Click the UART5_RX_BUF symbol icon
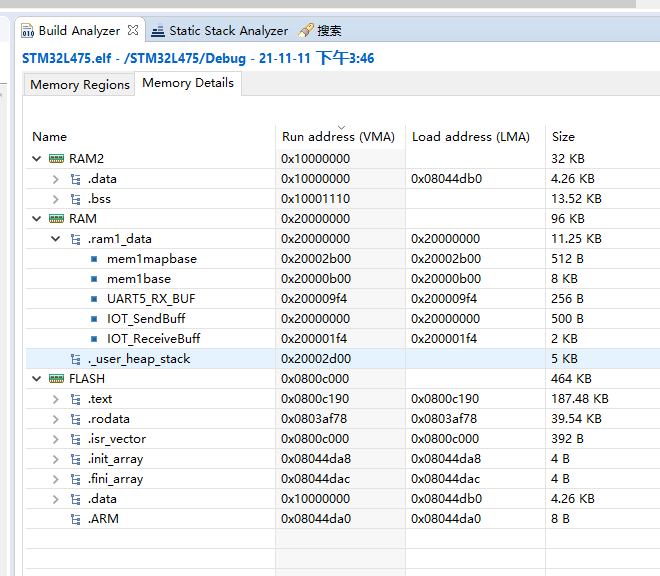This screenshot has width=660, height=576. click(94, 299)
